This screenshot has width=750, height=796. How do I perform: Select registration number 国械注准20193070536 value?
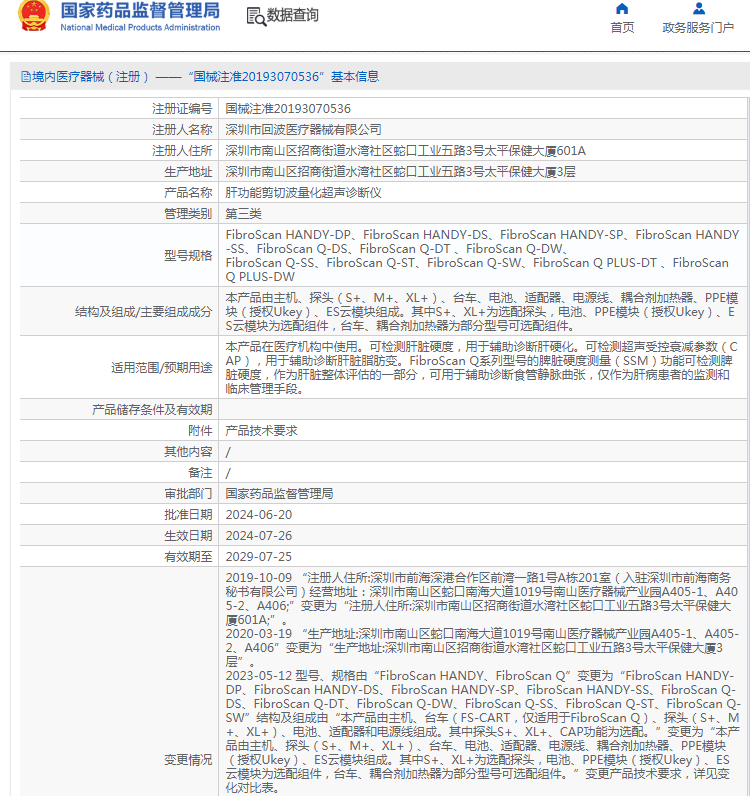(x=288, y=109)
